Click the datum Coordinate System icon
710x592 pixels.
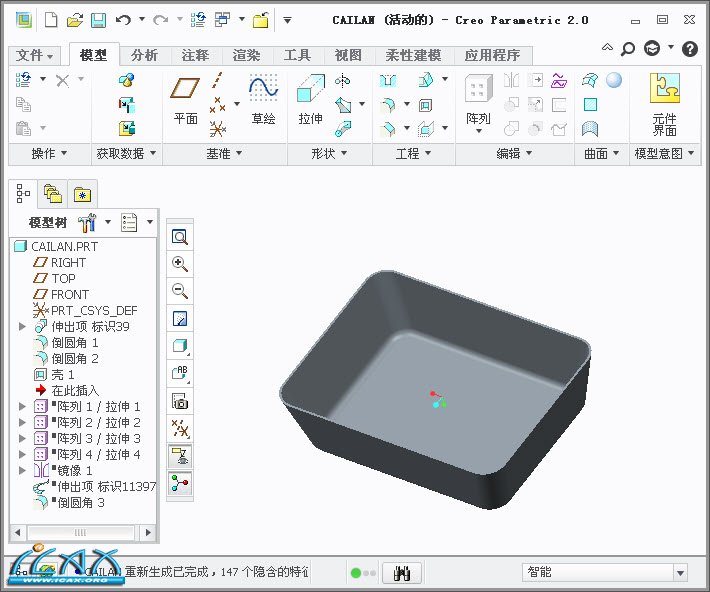coord(218,130)
